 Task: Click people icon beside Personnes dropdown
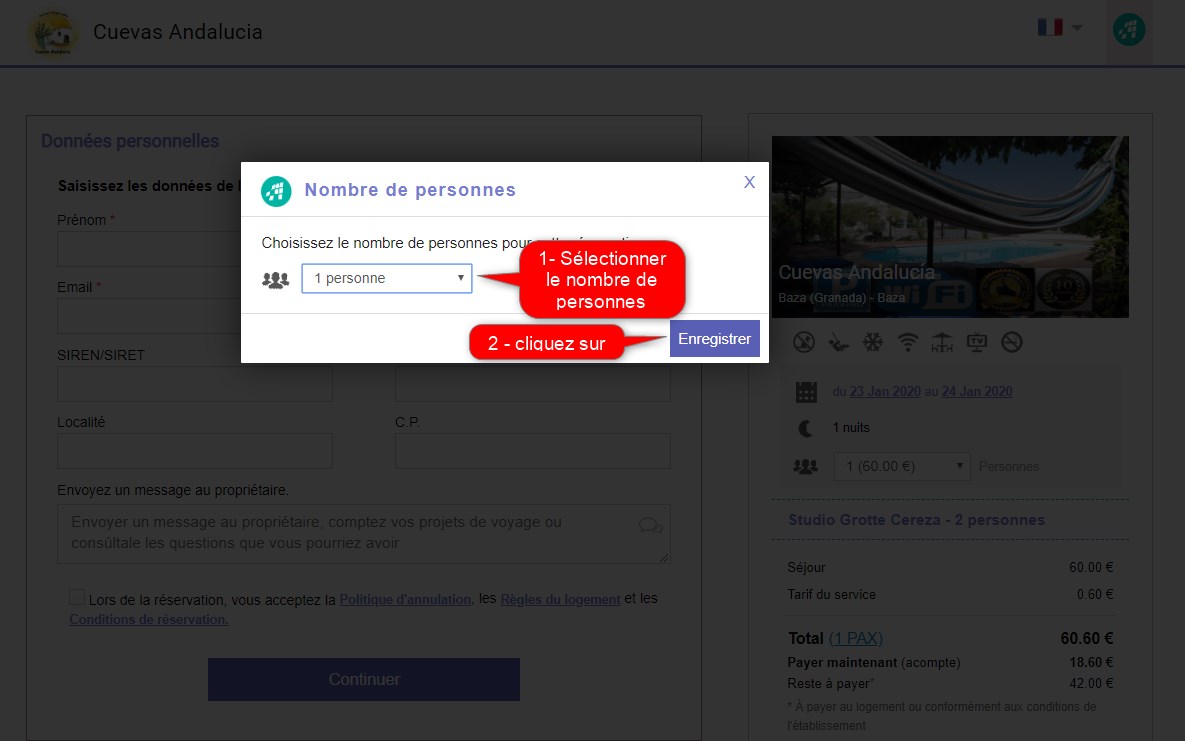806,467
